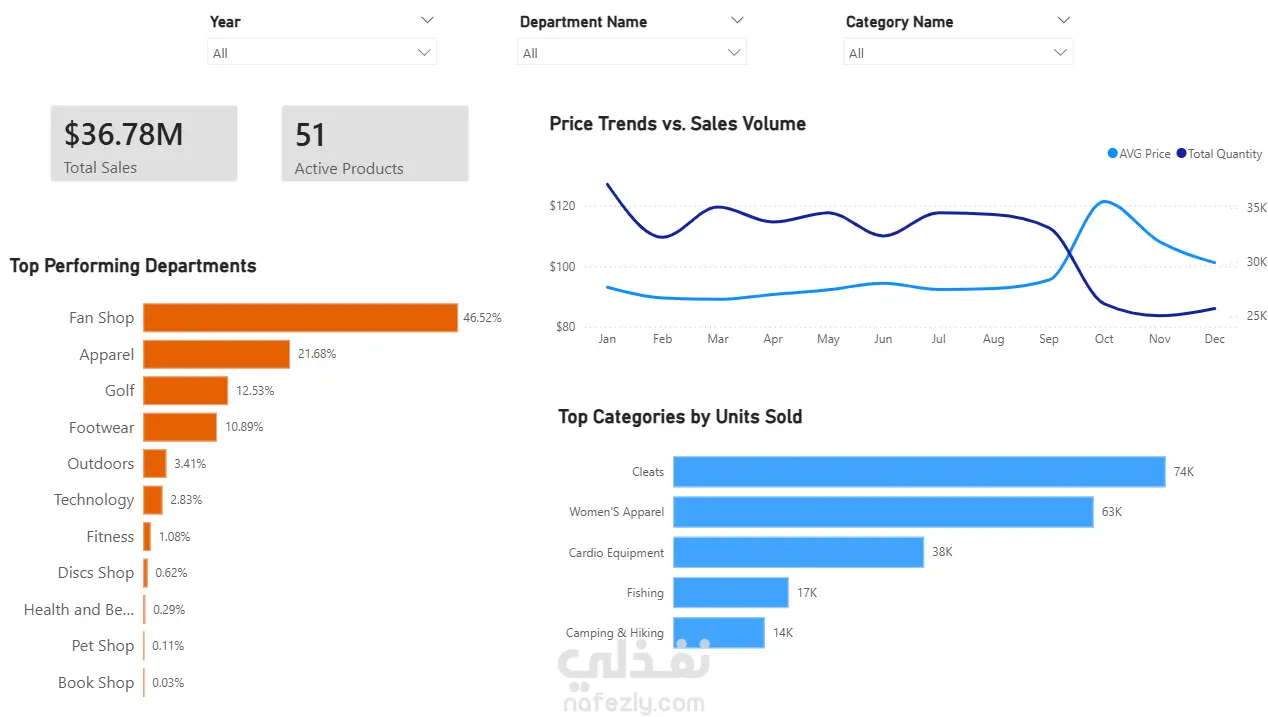
Task: Select the Women's Apparel category bar
Action: (883, 512)
